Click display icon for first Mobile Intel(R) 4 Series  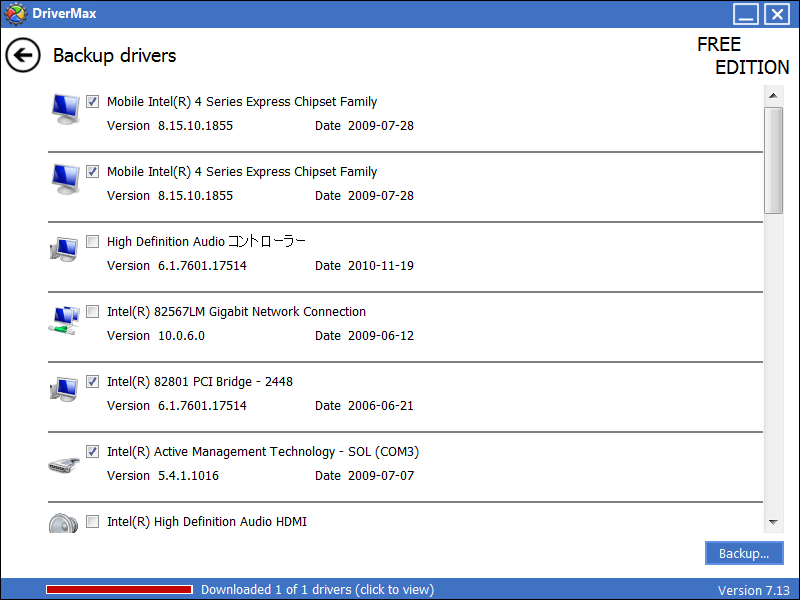pos(65,109)
